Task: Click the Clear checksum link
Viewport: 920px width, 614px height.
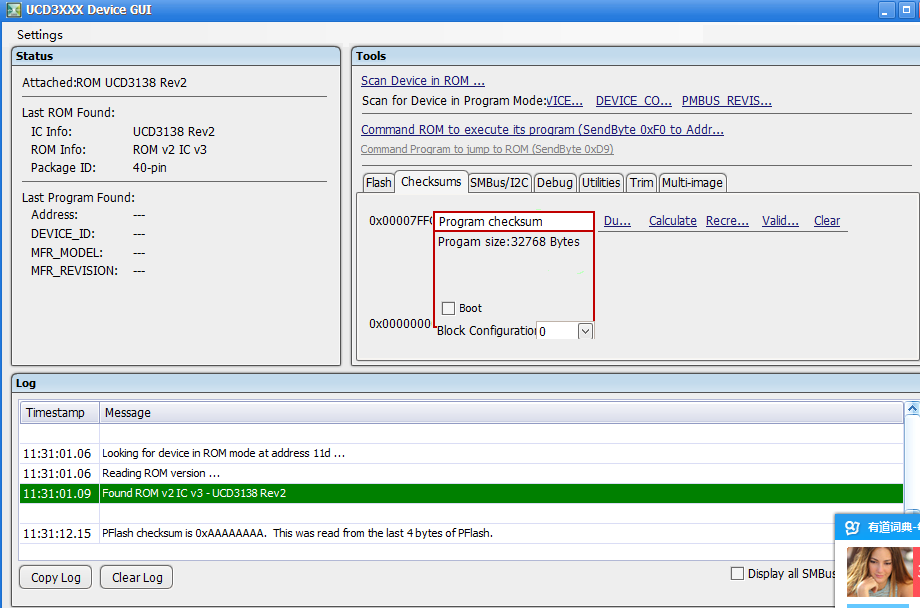Action: [x=827, y=221]
